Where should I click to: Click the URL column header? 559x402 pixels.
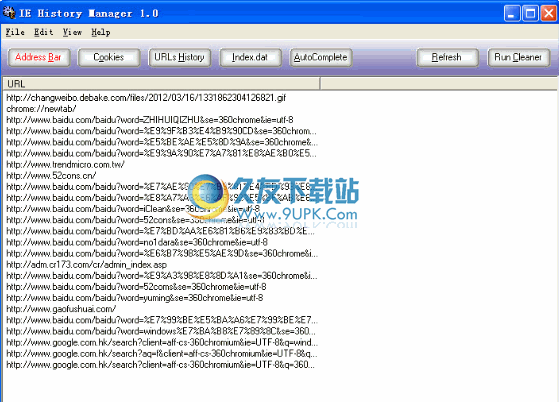pyautogui.click(x=161, y=84)
